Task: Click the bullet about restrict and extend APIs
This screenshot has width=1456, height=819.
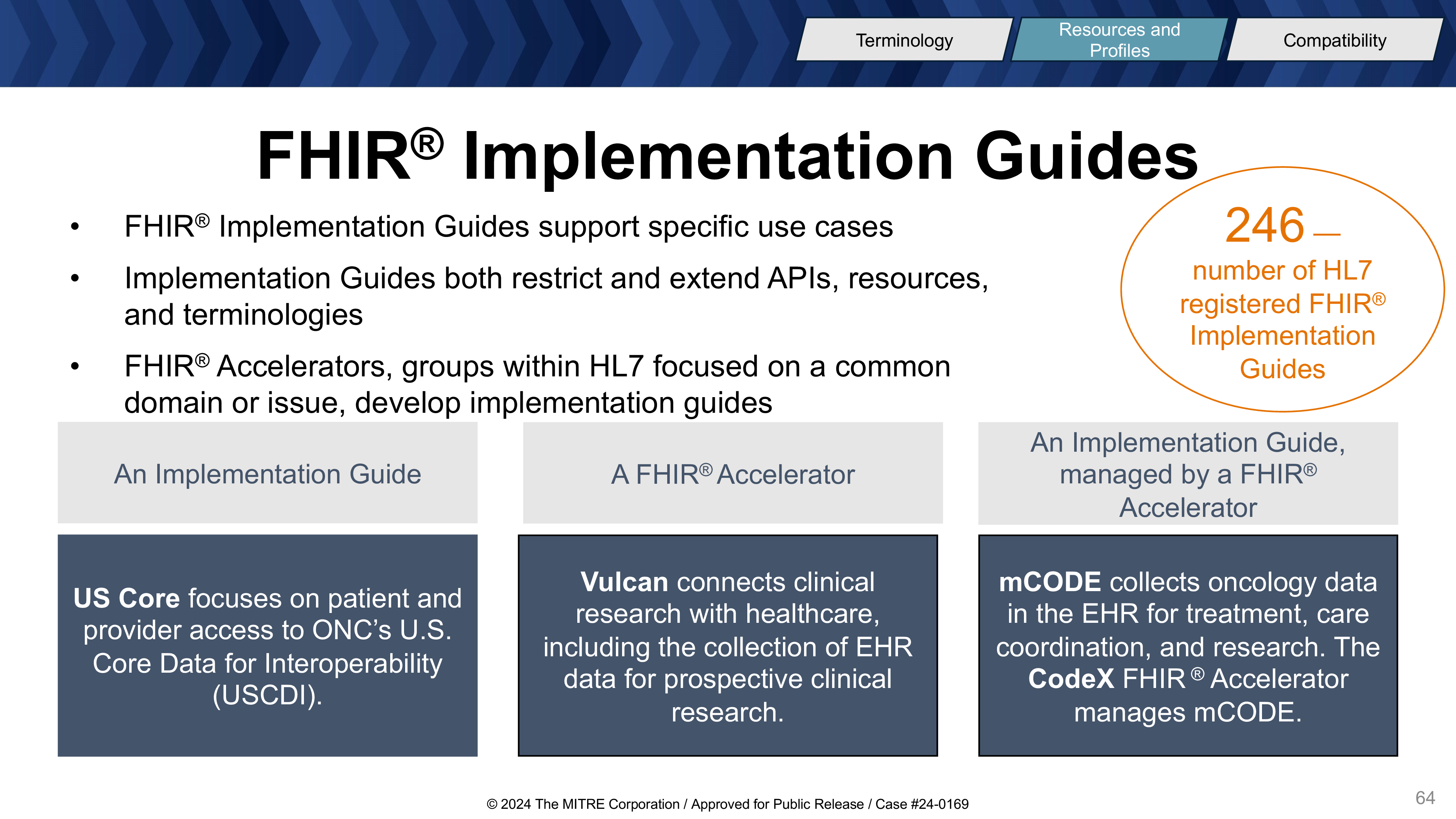Action: (556, 296)
